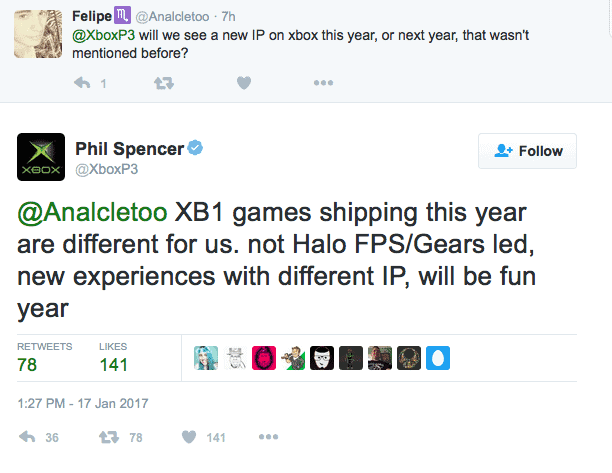Open more options on Felipe's tweet
Viewport: 612px width, 473px height.
pyautogui.click(x=322, y=83)
